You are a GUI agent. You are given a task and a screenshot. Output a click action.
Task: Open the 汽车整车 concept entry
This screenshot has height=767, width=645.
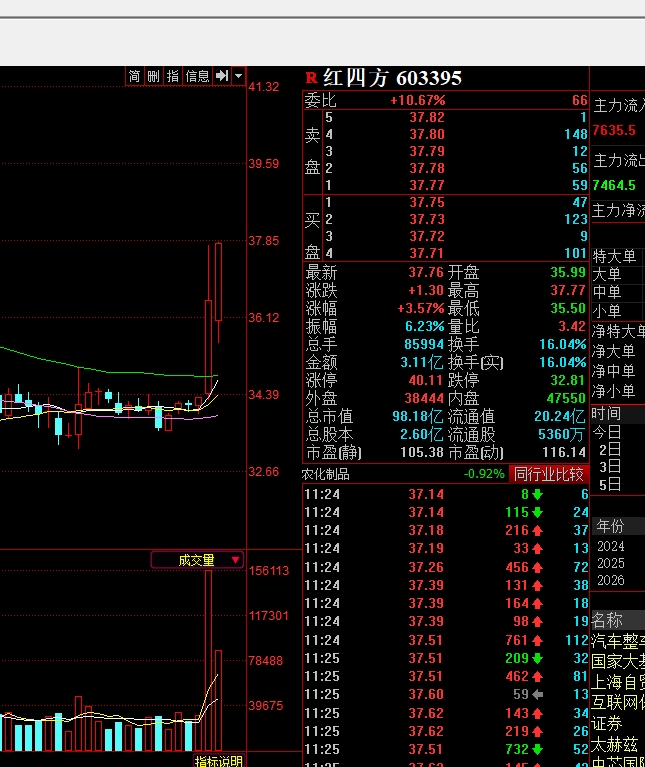[x=618, y=641]
